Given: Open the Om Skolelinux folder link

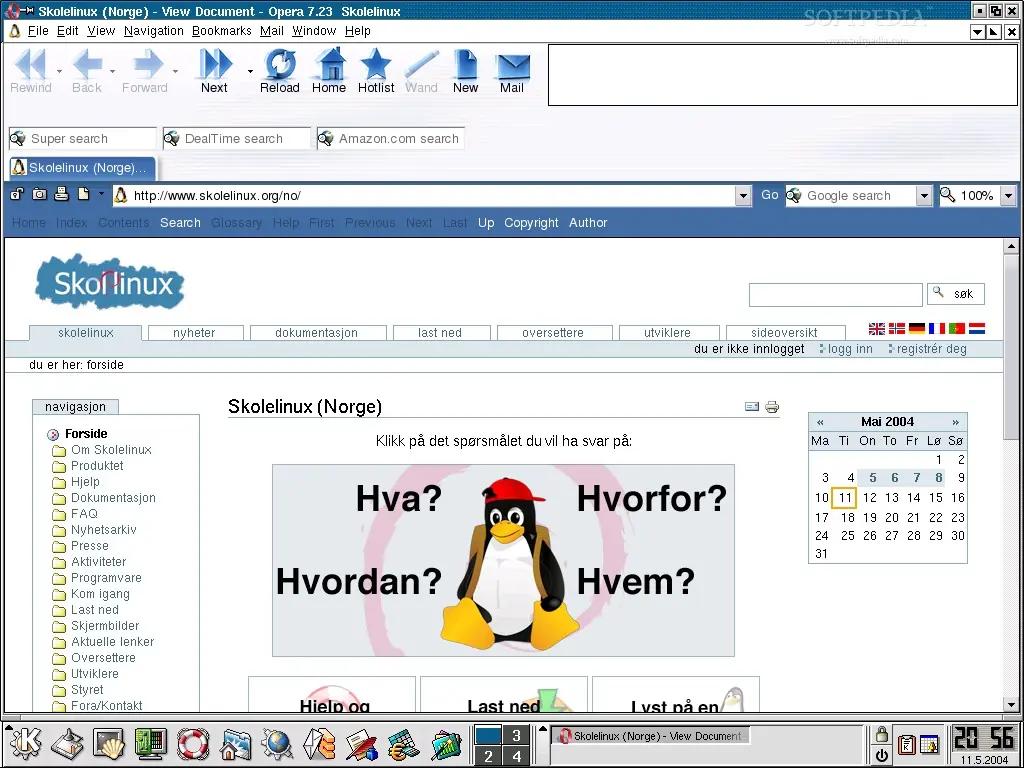Looking at the screenshot, I should pos(111,449).
